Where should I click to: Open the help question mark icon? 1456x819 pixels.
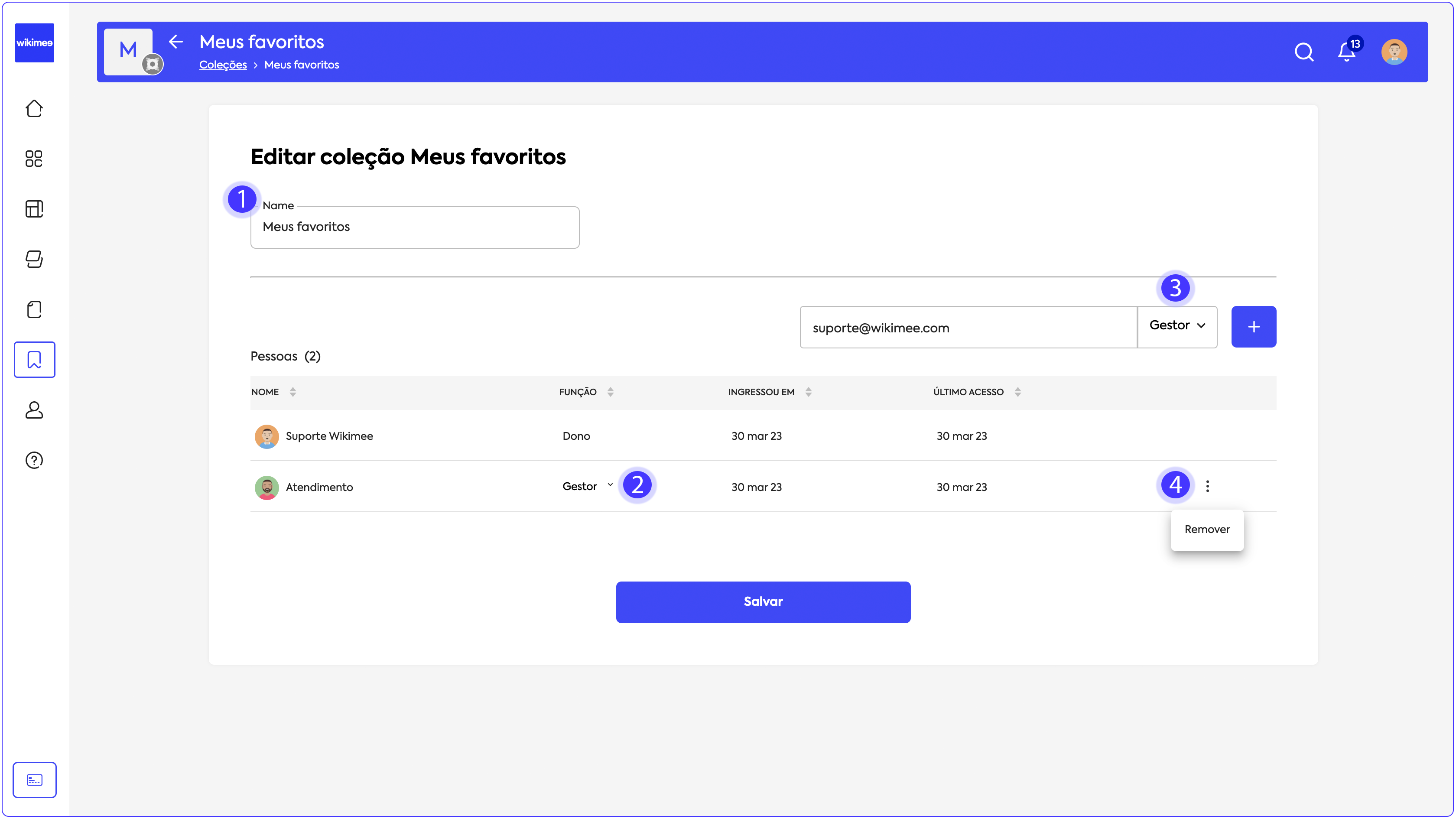[x=34, y=460]
